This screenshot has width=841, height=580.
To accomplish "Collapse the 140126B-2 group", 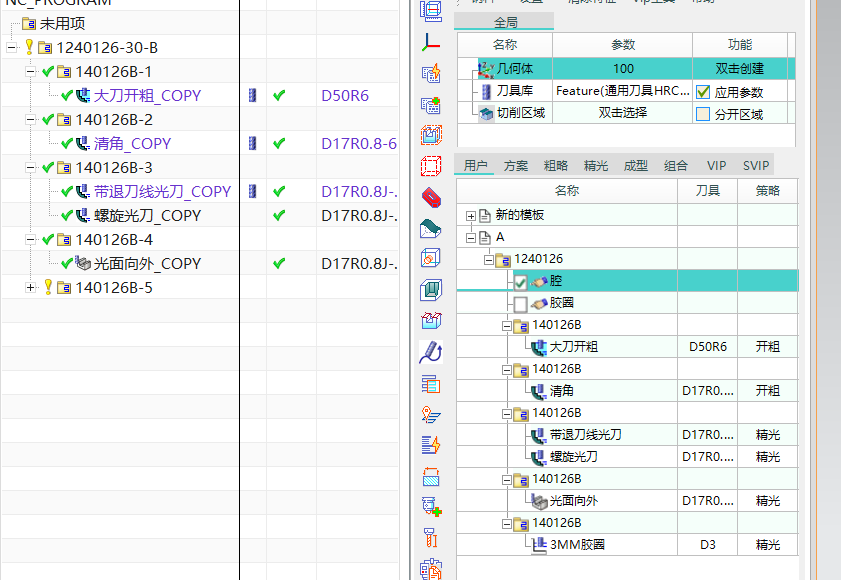I will click(31, 120).
